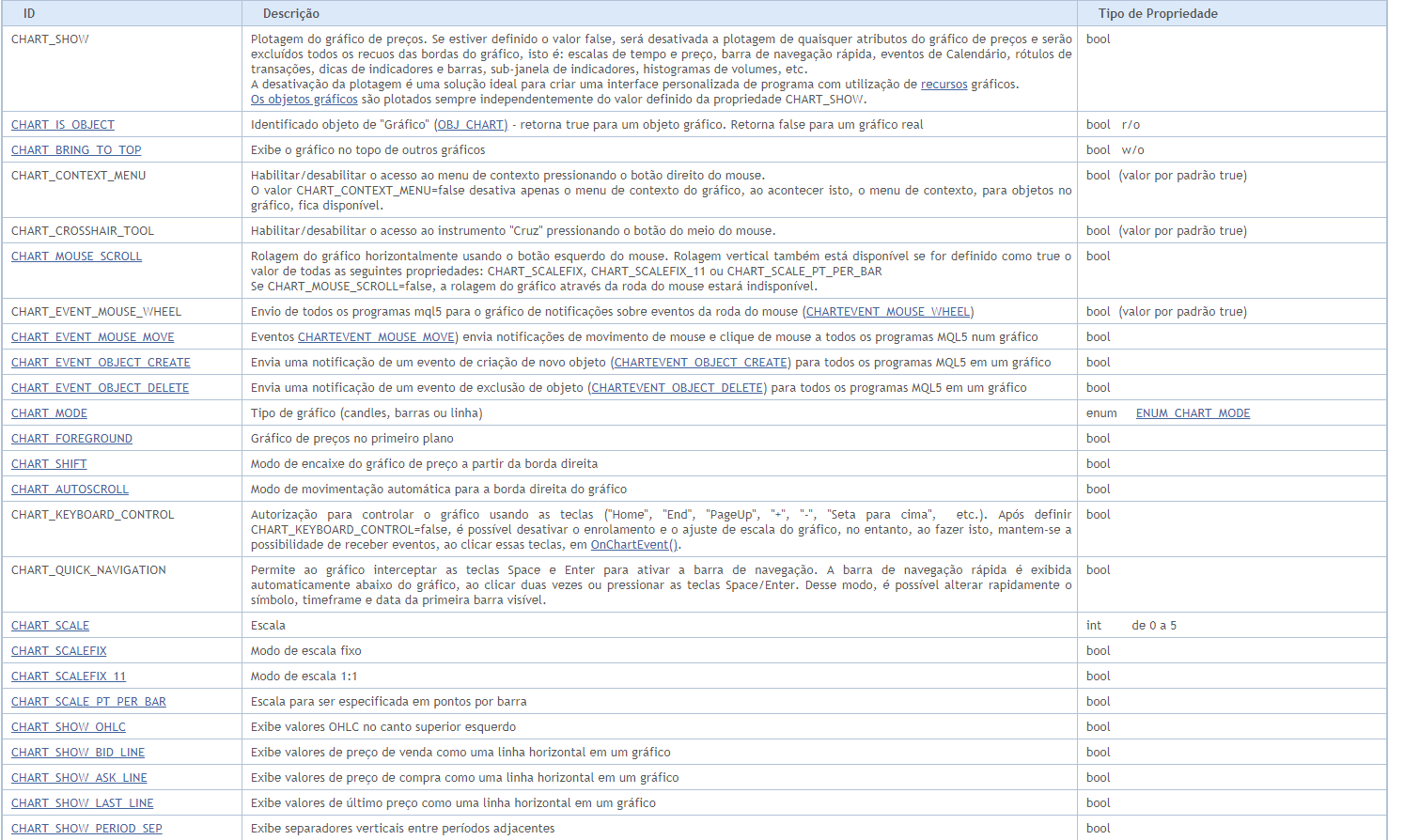The height and width of the screenshot is (840, 1404).
Task: Open the OBJ_CHART link in description
Action: pos(471,125)
